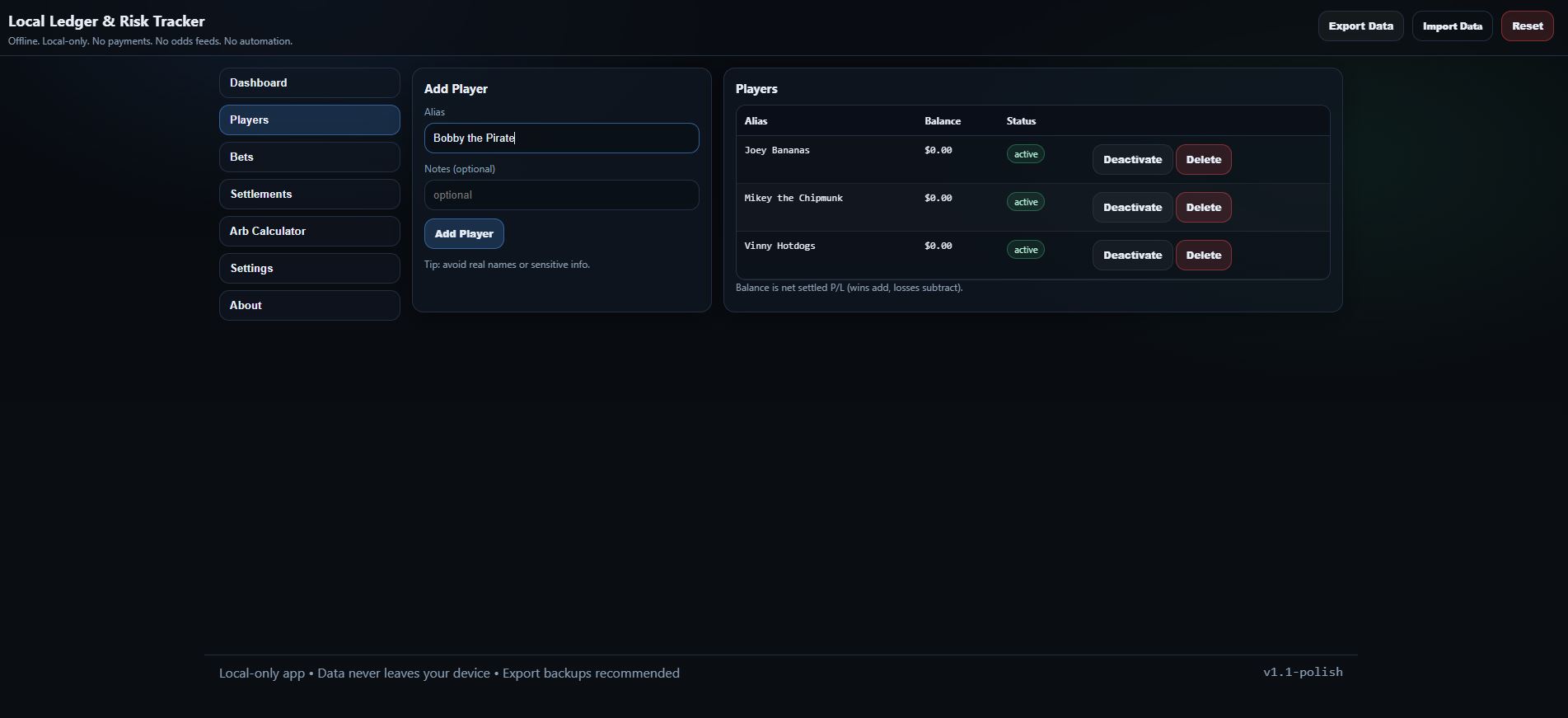Submit with the Add Player button
Viewport: 1568px width, 718px height.
464,234
